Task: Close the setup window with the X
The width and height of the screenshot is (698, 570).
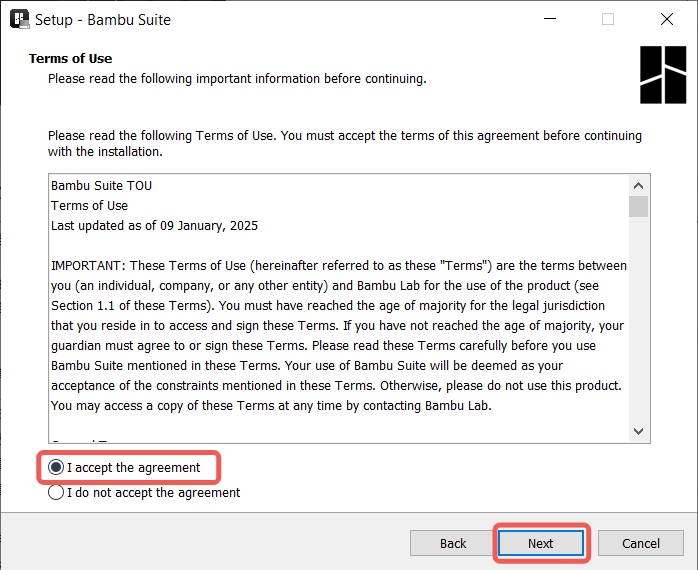Action: coord(667,19)
